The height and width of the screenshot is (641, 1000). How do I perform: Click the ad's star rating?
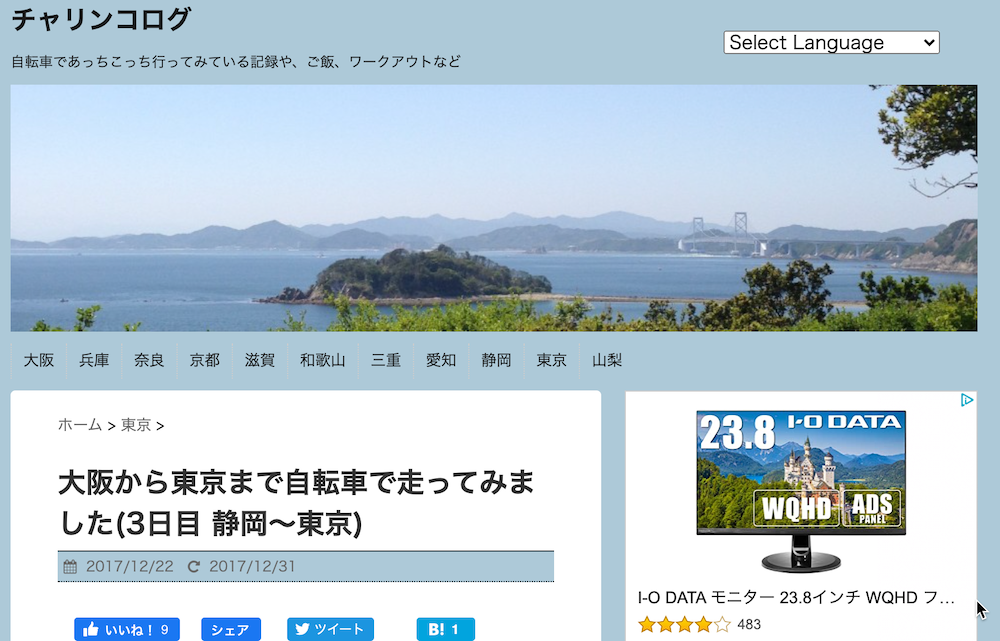684,624
